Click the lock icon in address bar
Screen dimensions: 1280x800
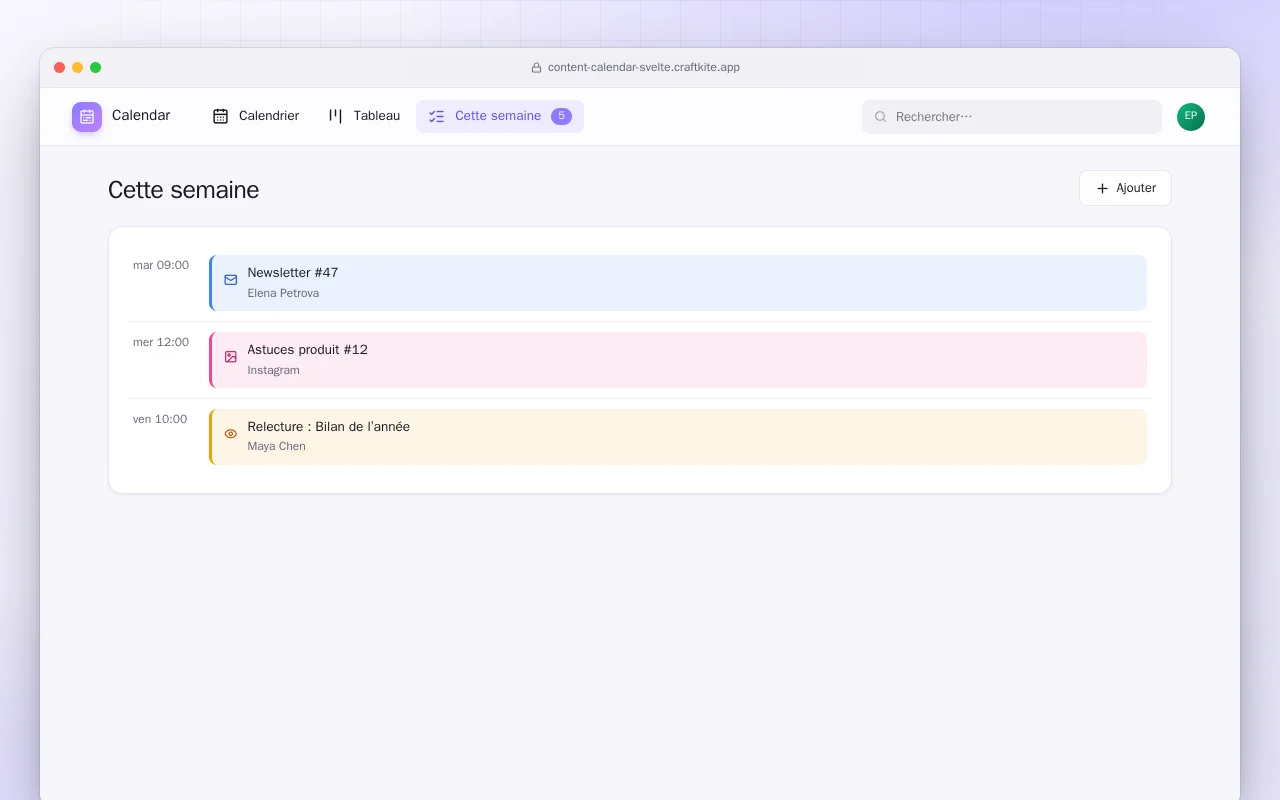(536, 68)
